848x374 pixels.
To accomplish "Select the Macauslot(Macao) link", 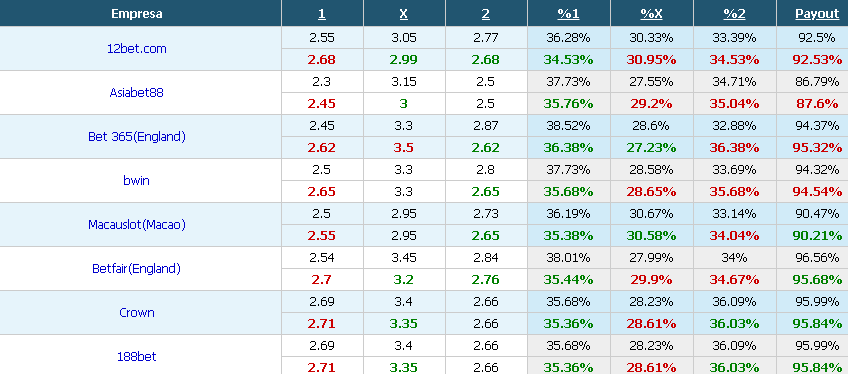I will [136, 224].
